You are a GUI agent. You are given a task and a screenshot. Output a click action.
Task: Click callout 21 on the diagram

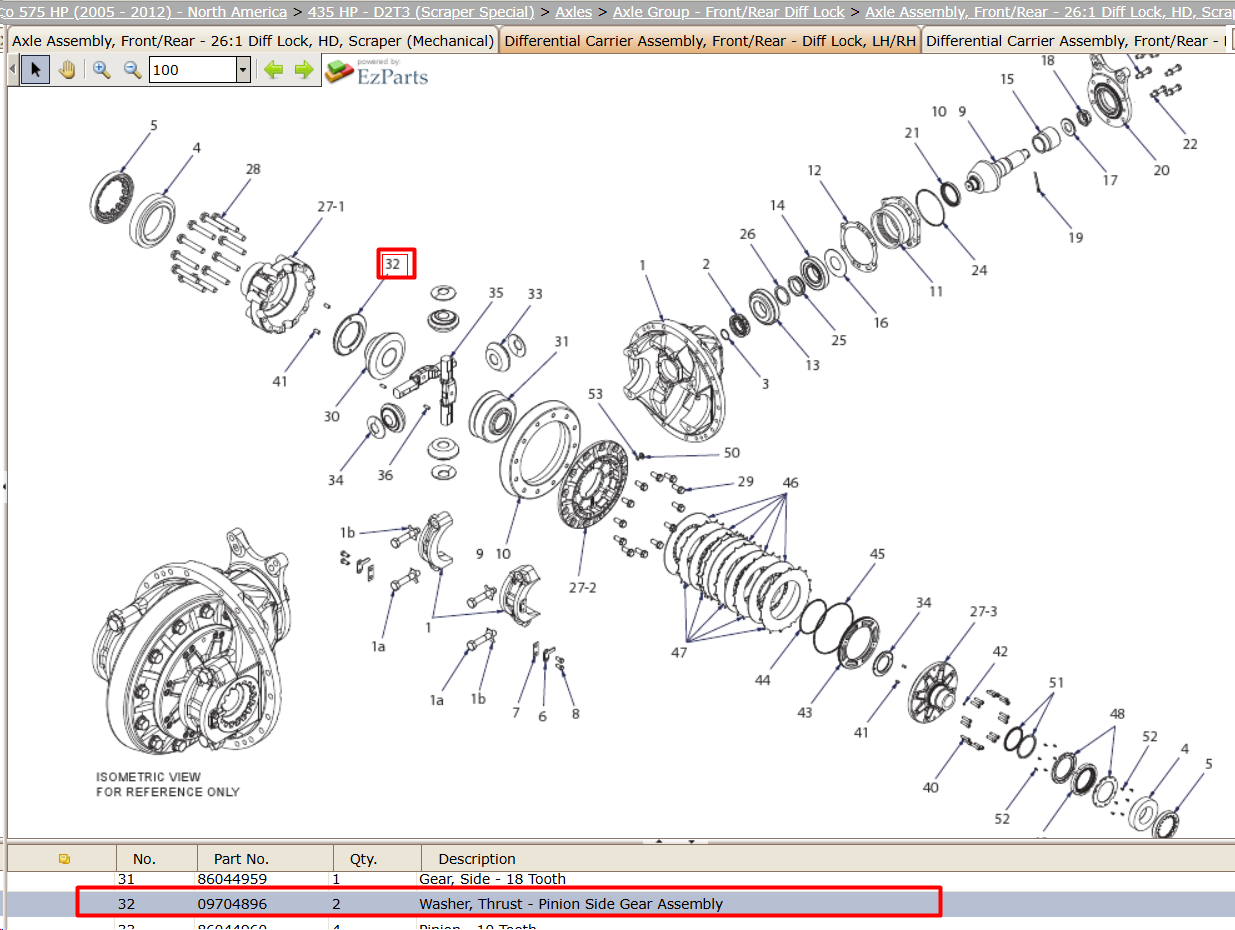tap(911, 133)
